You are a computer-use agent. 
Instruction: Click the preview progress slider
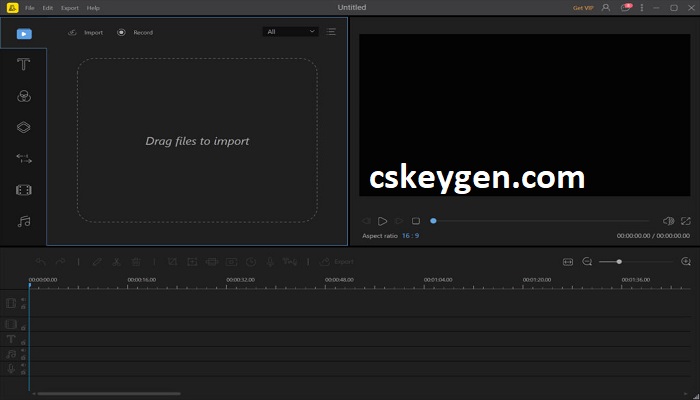pyautogui.click(x=541, y=221)
